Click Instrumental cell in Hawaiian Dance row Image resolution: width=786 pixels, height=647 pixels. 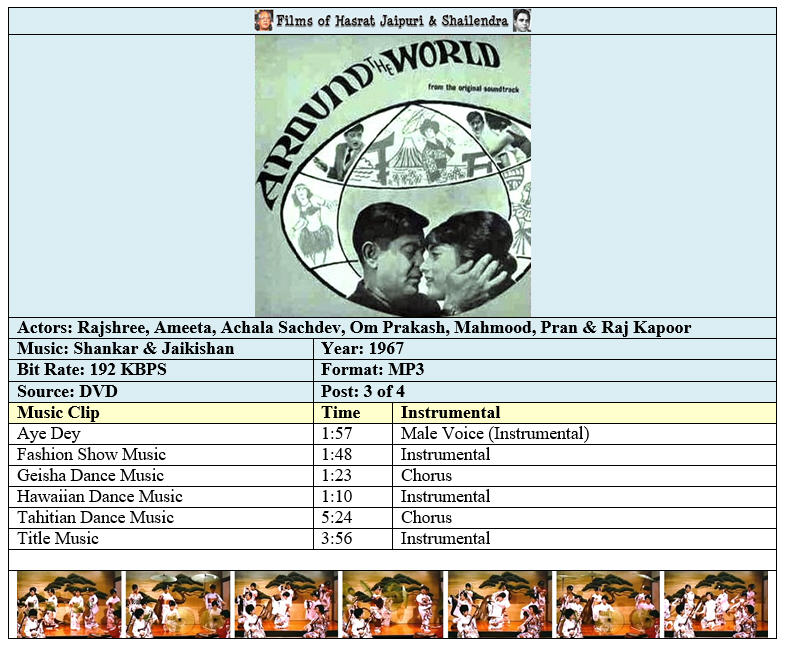point(584,497)
